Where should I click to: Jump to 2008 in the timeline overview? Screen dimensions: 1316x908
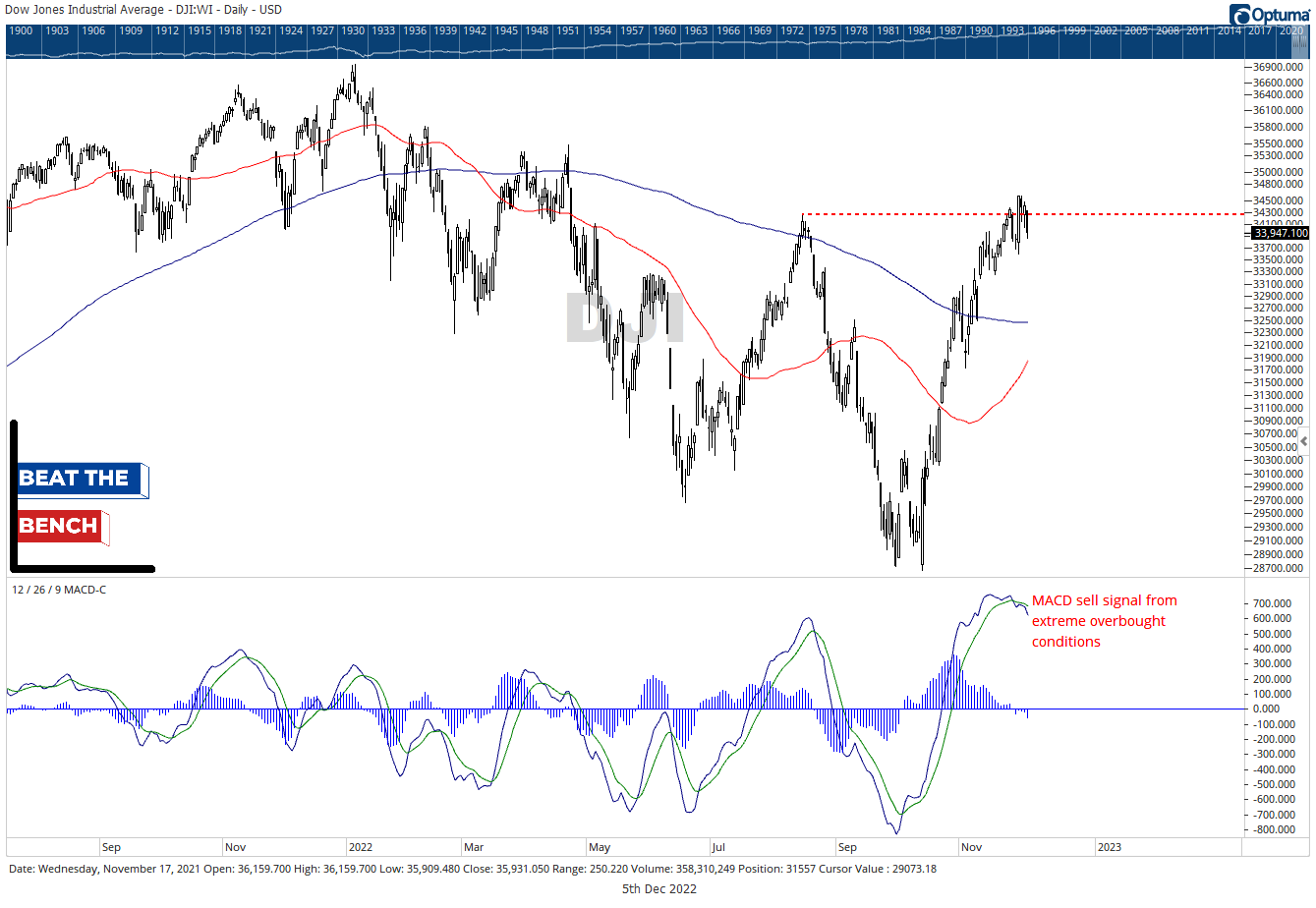tap(1168, 30)
